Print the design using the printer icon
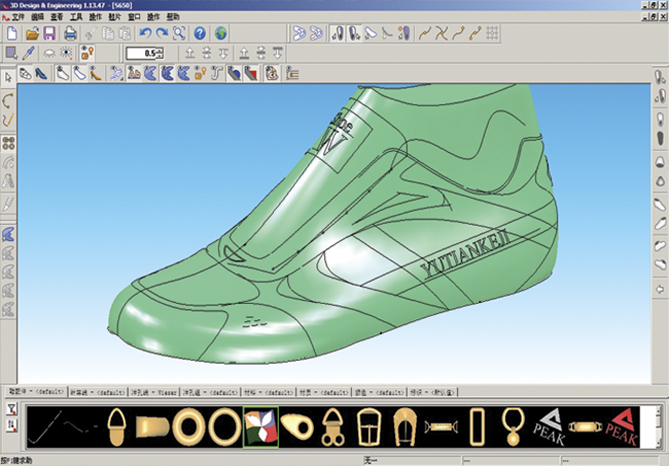 point(70,33)
